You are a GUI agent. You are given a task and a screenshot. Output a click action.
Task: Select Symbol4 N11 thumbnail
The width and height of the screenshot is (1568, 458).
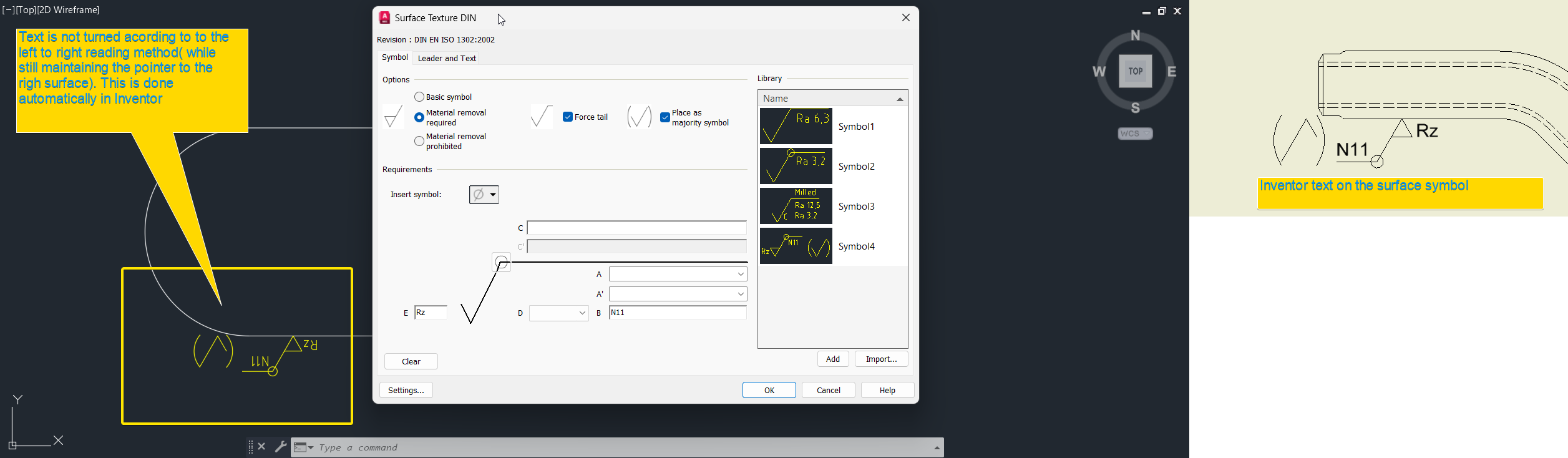pos(796,246)
